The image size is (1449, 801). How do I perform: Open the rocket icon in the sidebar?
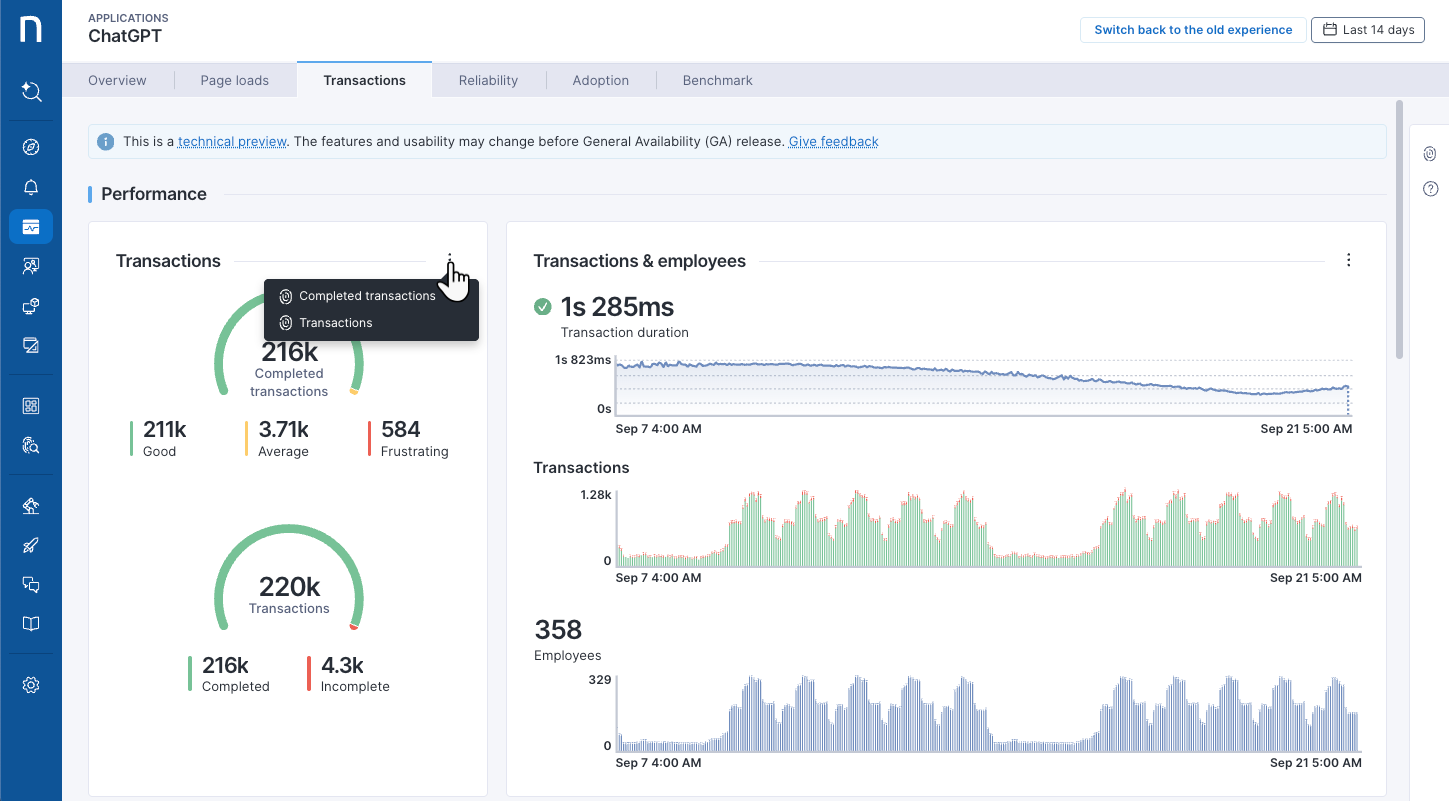click(31, 545)
